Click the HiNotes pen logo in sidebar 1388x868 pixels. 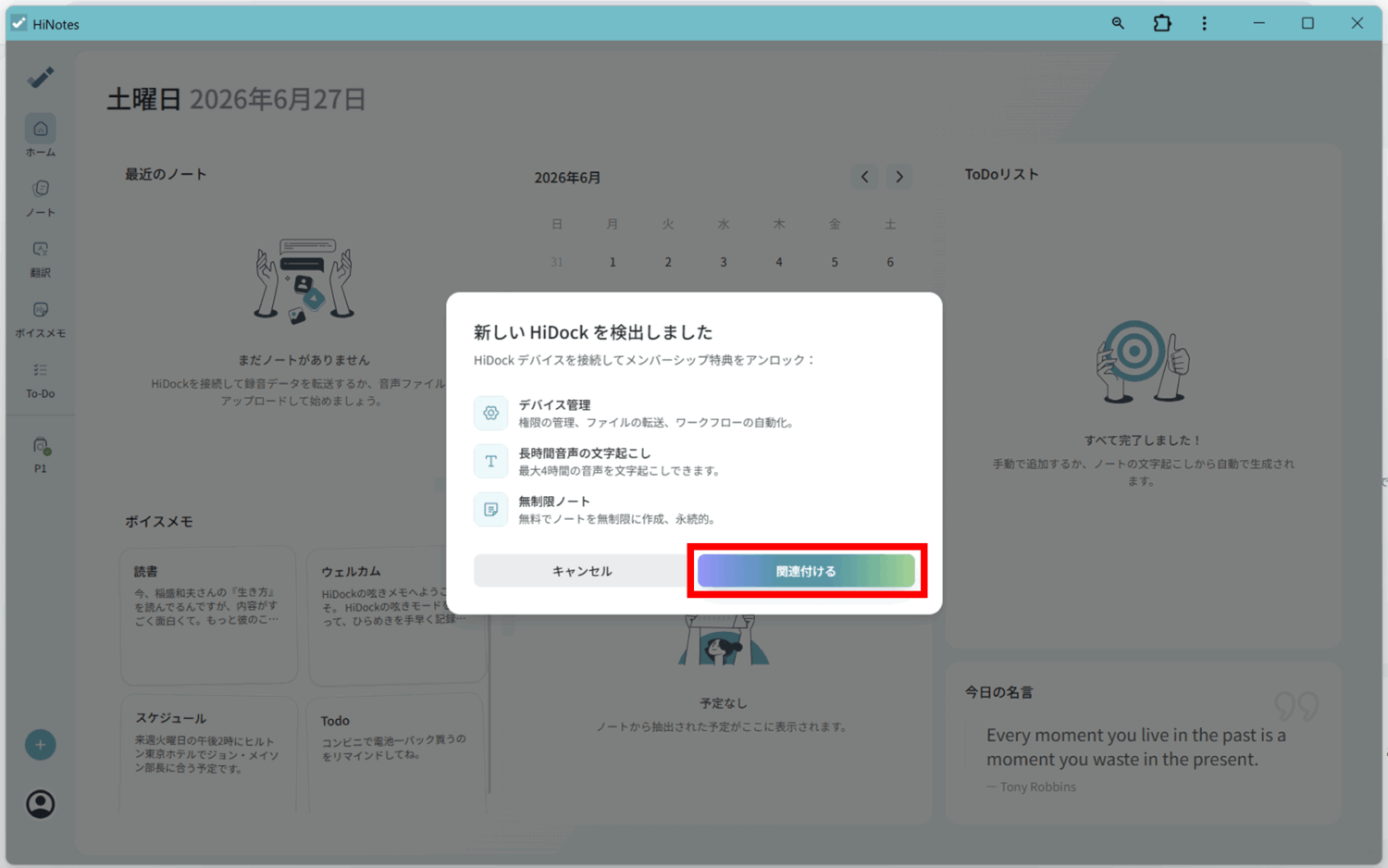40,77
